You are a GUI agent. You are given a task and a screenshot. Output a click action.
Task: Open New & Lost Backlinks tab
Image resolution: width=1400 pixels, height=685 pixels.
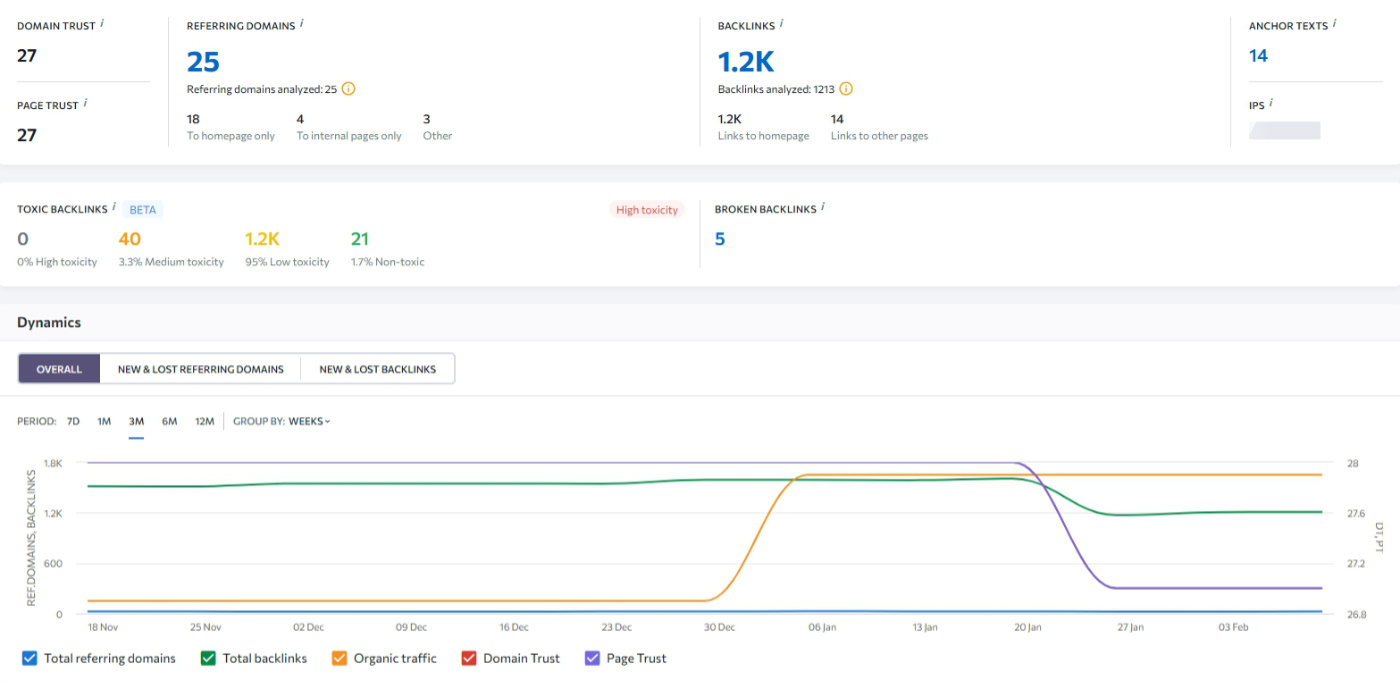pos(377,369)
